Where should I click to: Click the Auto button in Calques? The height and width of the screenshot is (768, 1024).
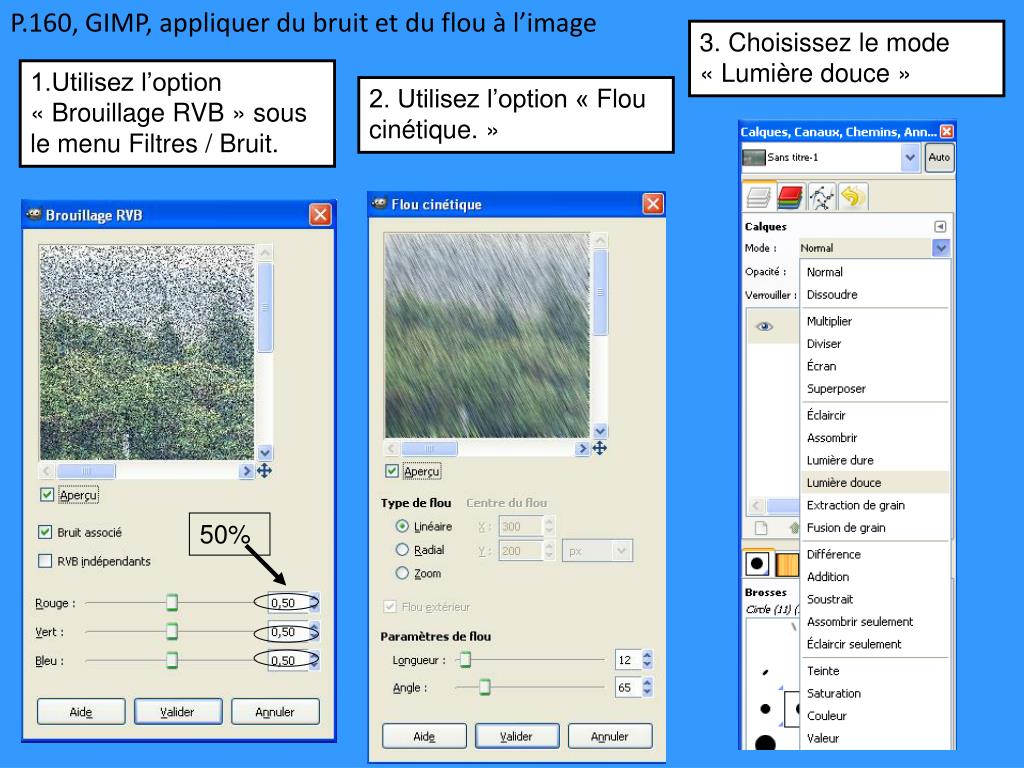click(x=939, y=157)
